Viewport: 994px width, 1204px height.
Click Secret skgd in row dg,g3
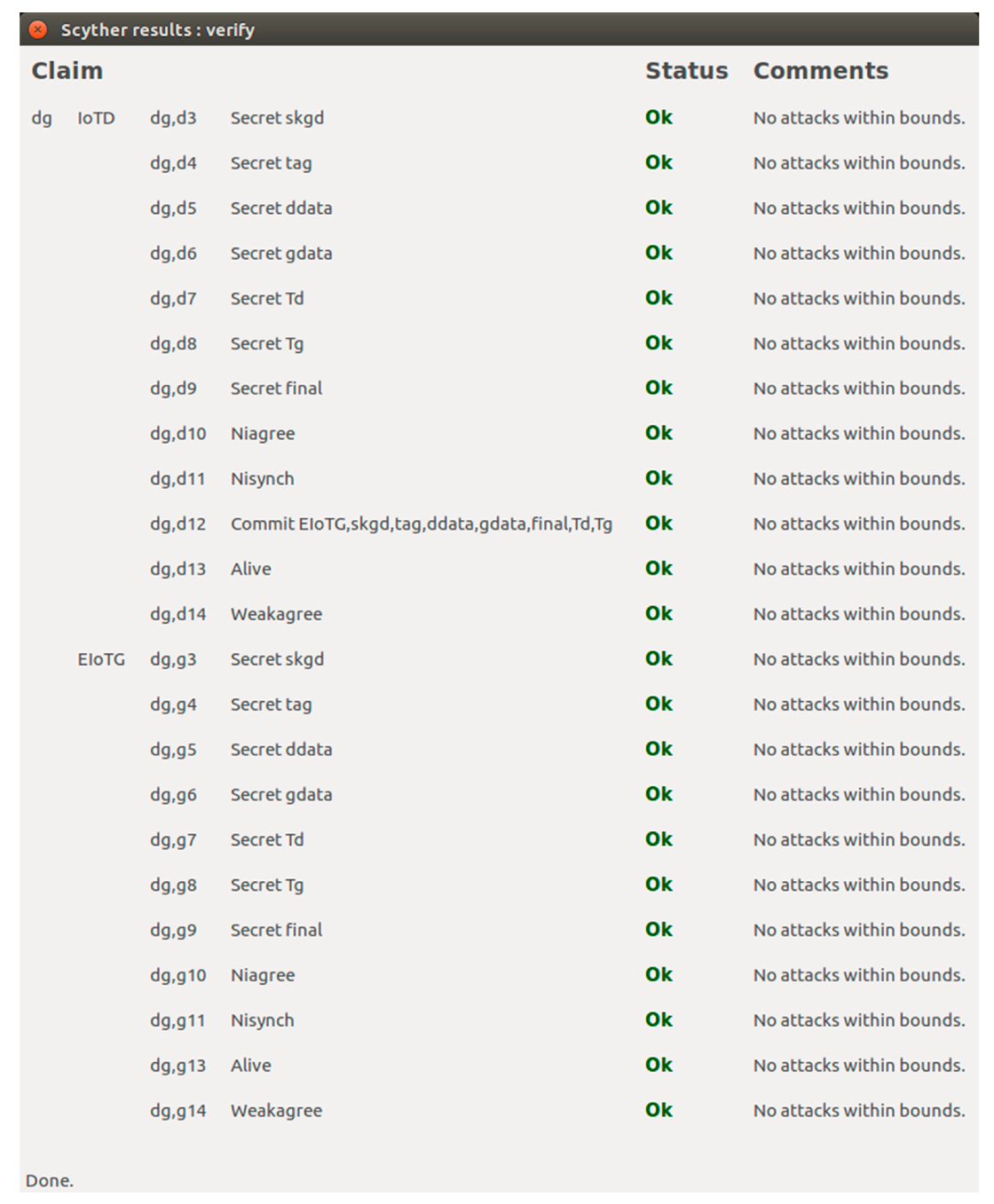277,659
